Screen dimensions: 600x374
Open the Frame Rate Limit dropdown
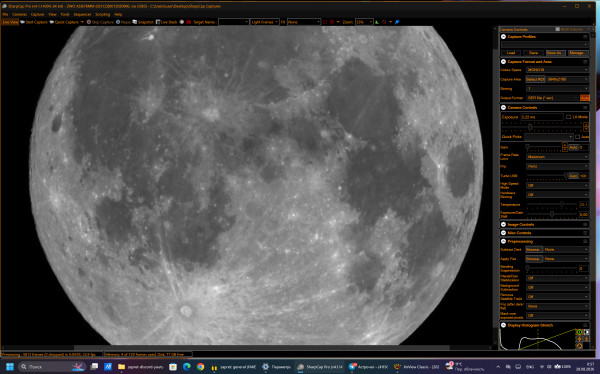point(557,157)
